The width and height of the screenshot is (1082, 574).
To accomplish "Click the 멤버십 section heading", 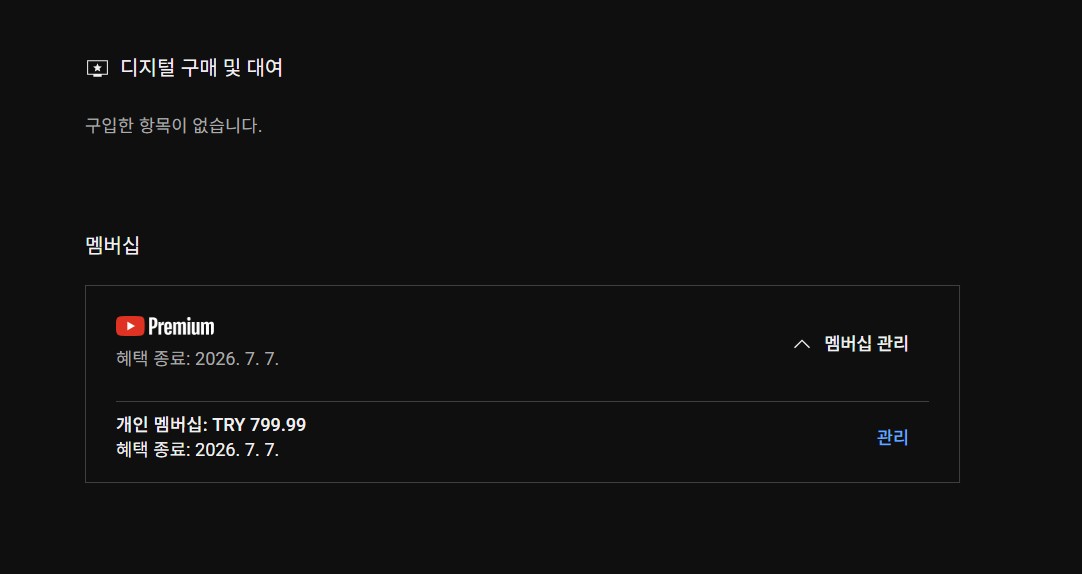I will (x=112, y=245).
